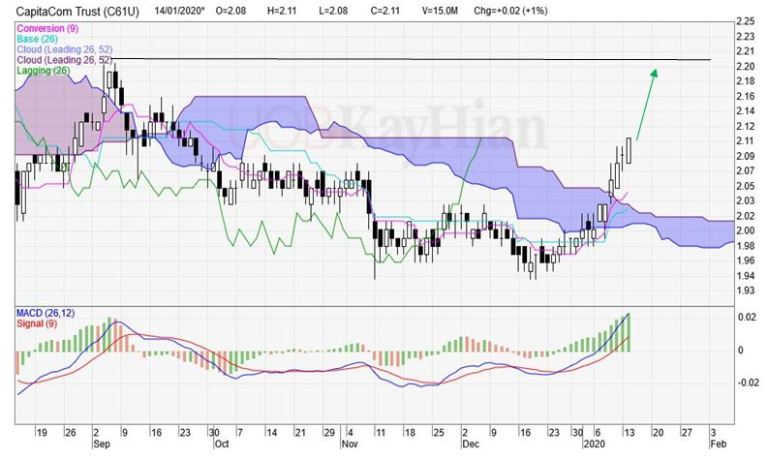This screenshot has height=460, width=768.
Task: Select the date 14/01/2020 in the header
Action: [x=178, y=10]
